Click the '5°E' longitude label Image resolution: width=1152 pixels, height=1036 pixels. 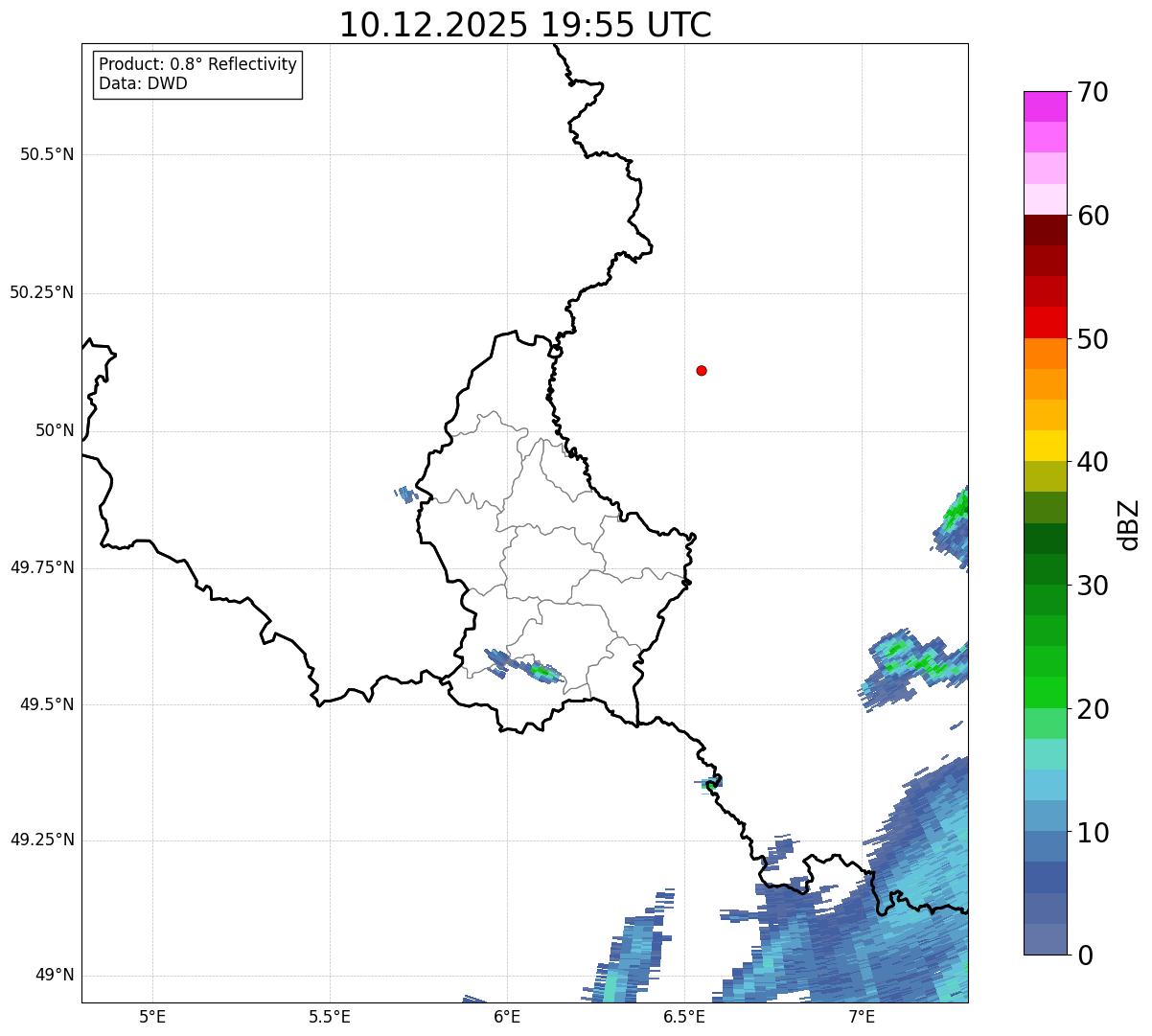[152, 1017]
